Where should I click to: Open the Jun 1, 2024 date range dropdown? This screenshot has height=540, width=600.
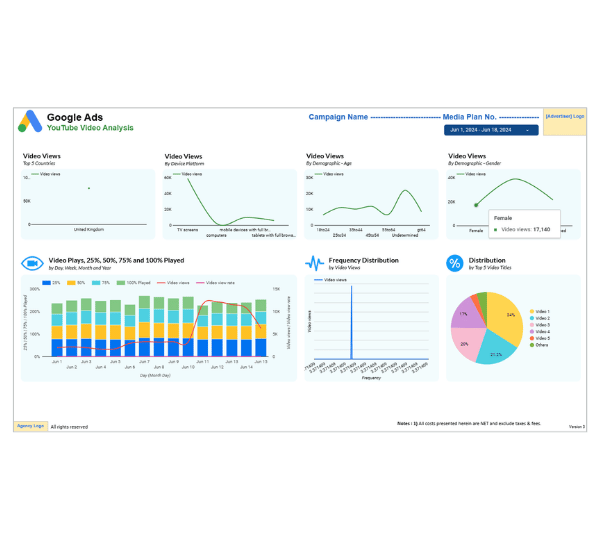click(491, 130)
